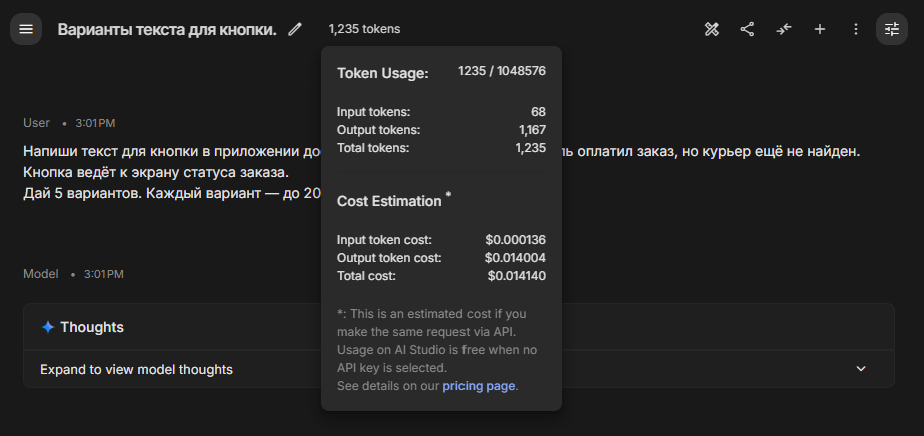Screen dimensions: 924x436
Task: Click the Thoughts sparkle icon
Action: 48,327
